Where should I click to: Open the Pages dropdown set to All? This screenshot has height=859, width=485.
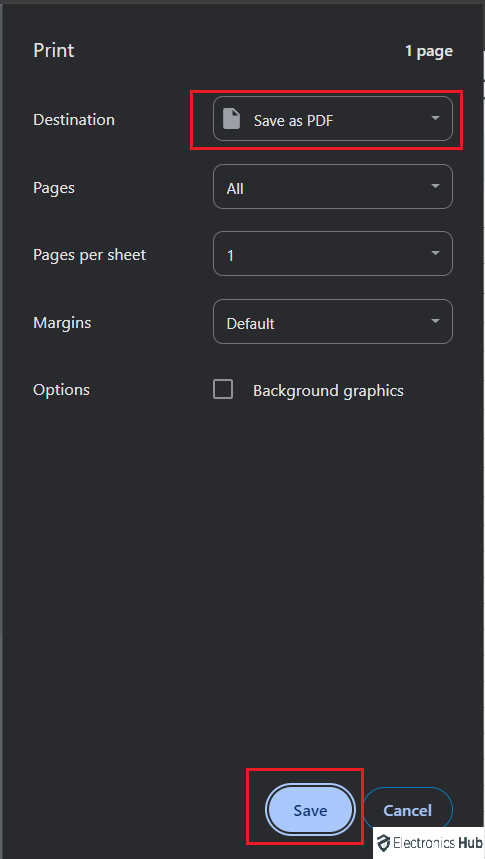pos(333,187)
